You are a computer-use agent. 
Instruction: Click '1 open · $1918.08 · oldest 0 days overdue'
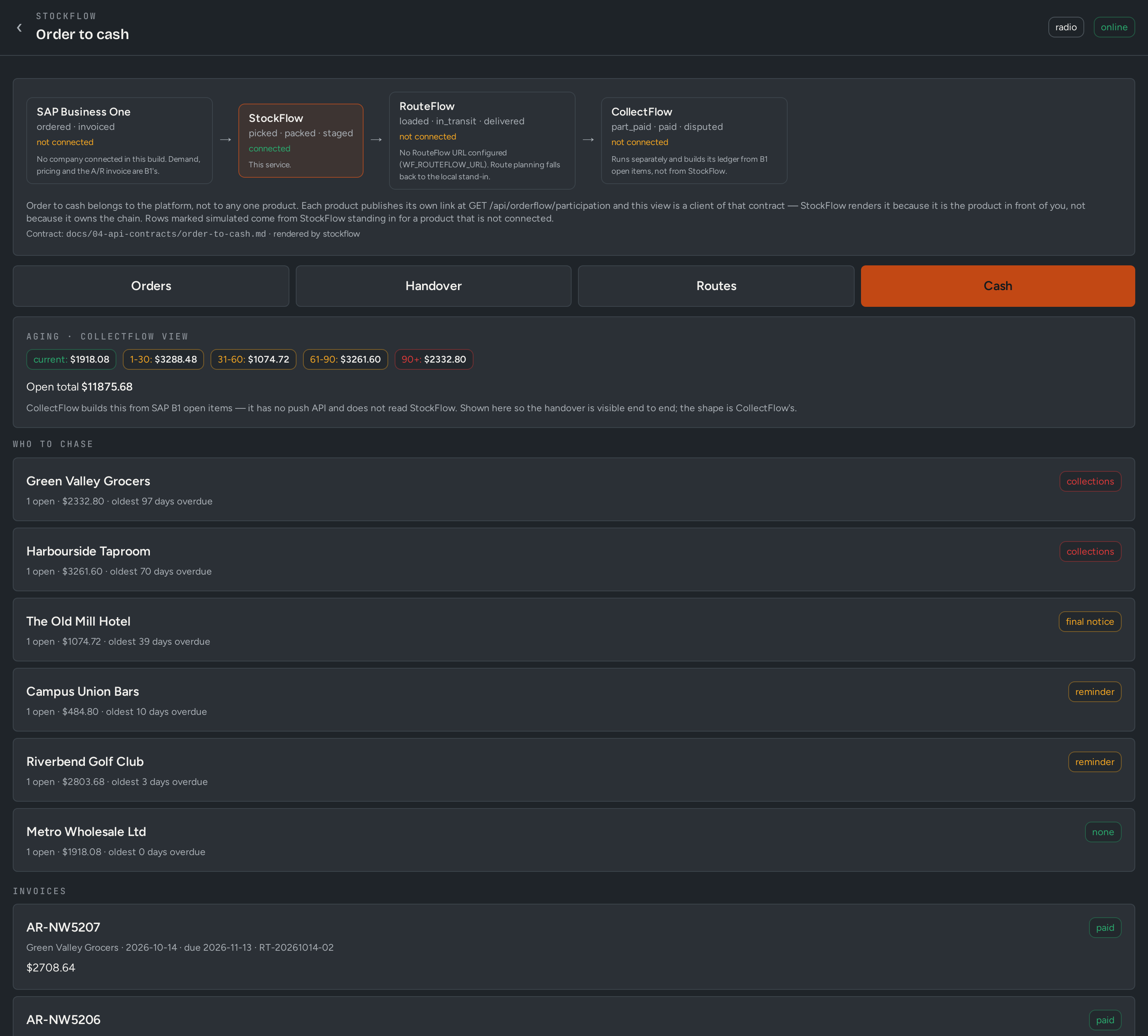(x=116, y=852)
